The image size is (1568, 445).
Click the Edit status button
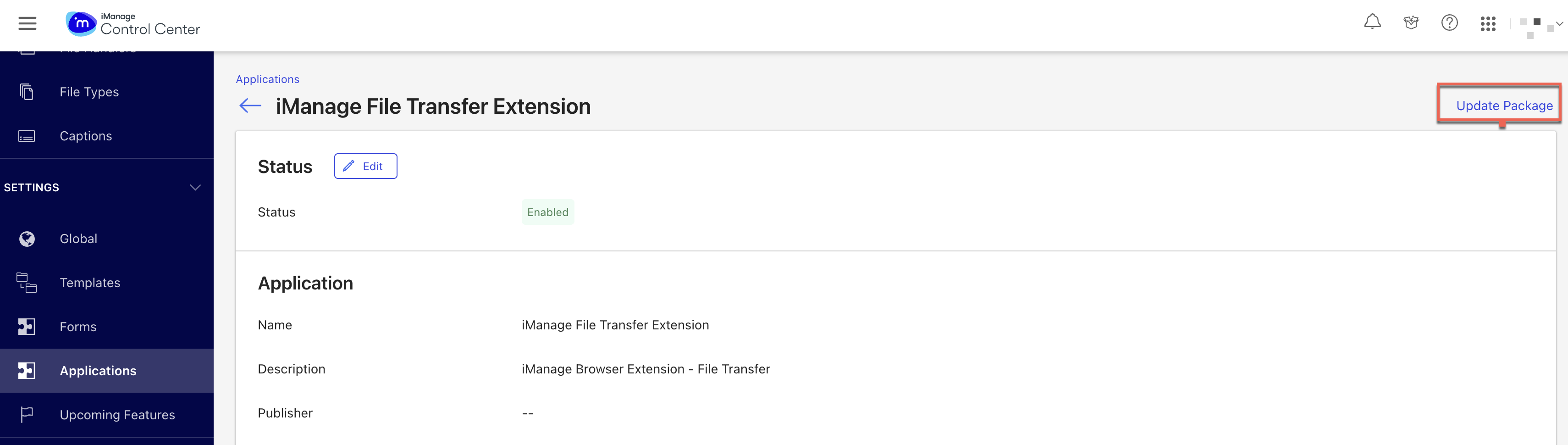tap(365, 166)
